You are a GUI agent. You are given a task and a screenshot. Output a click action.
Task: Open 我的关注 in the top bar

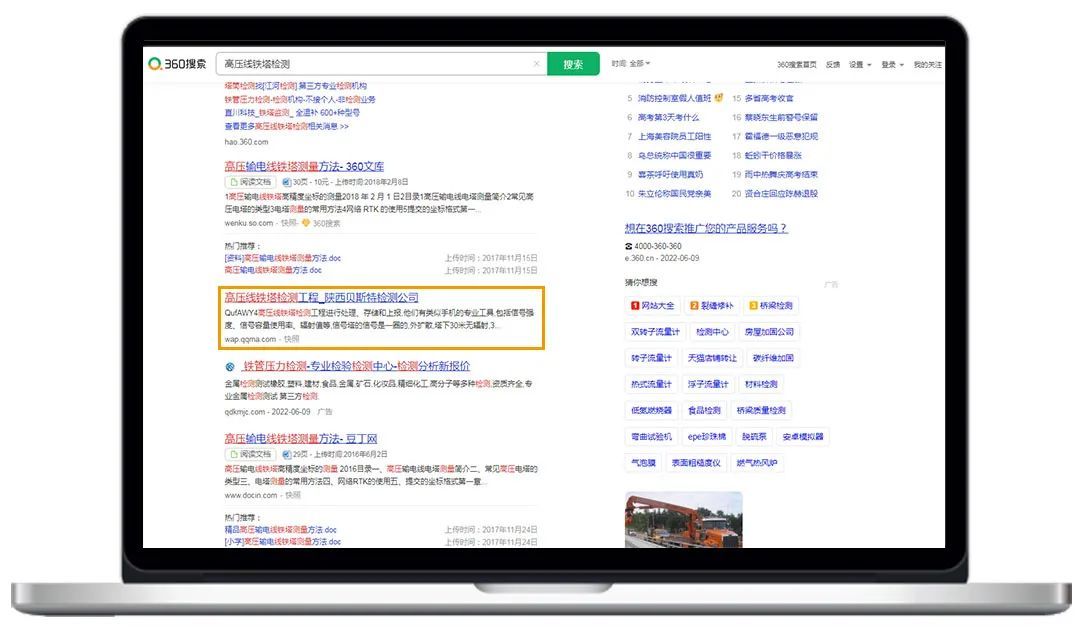click(x=927, y=65)
